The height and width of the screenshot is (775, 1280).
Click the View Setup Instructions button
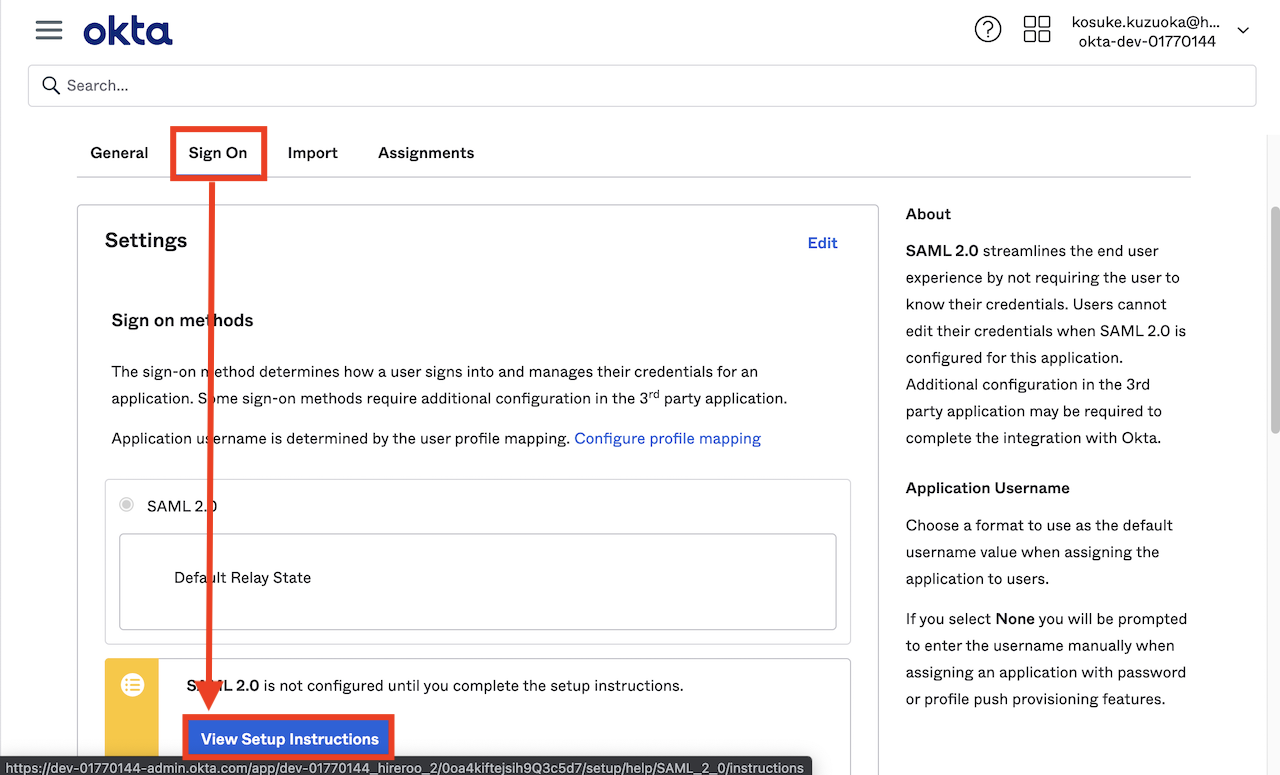click(290, 739)
